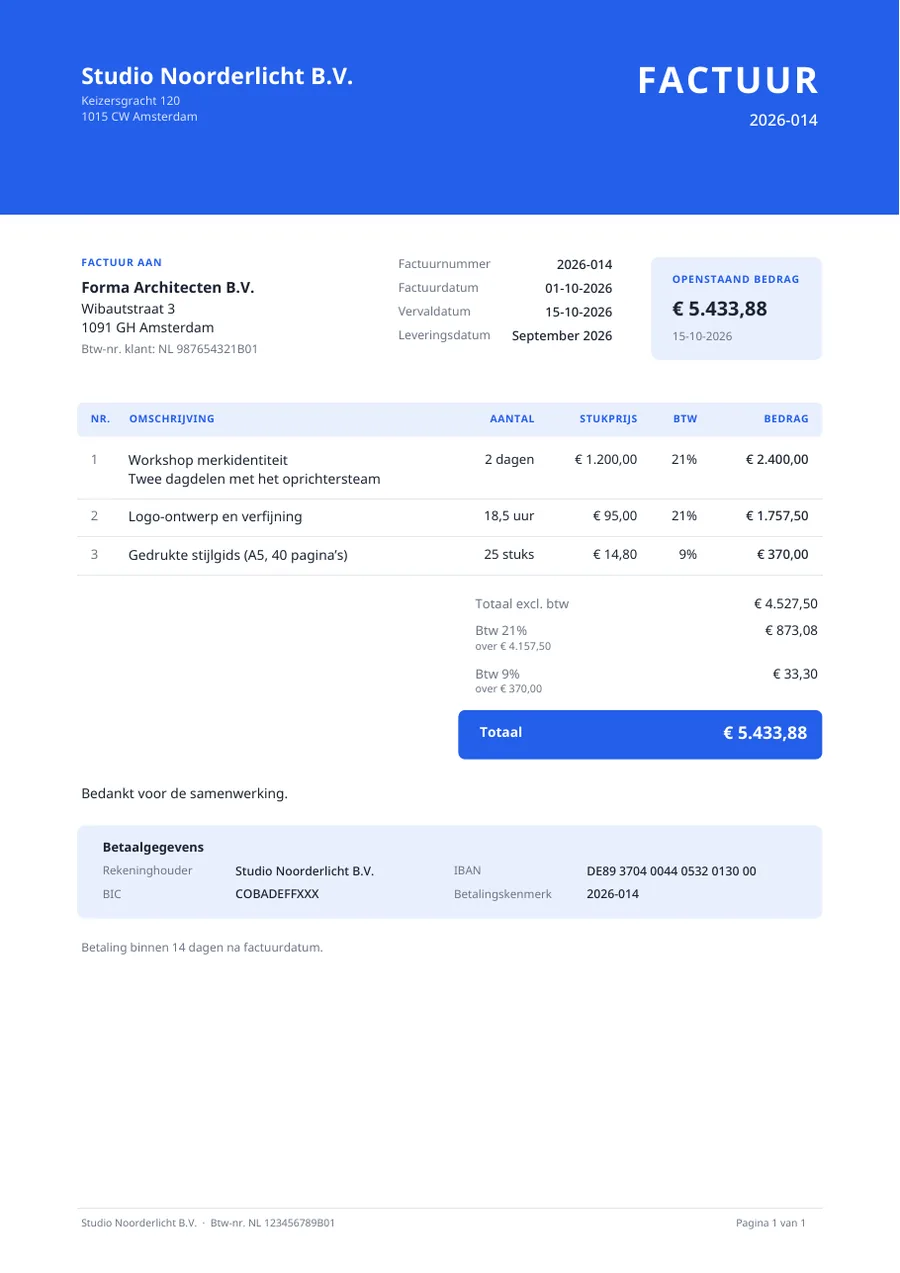Select the quantity "25 stuks"
This screenshot has width=900, height=1273.
(x=509, y=555)
